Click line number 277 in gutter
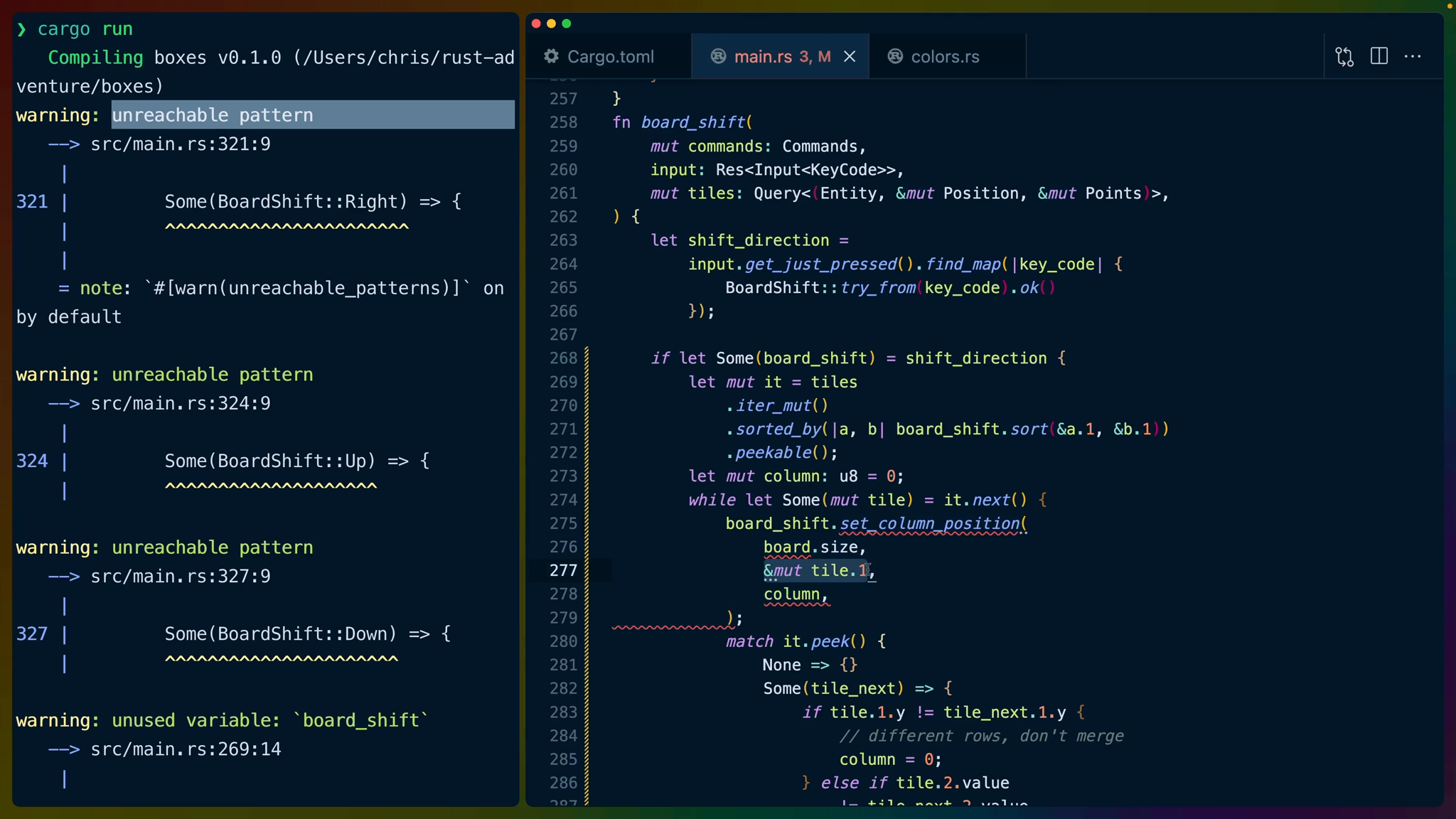This screenshot has height=819, width=1456. click(x=563, y=571)
